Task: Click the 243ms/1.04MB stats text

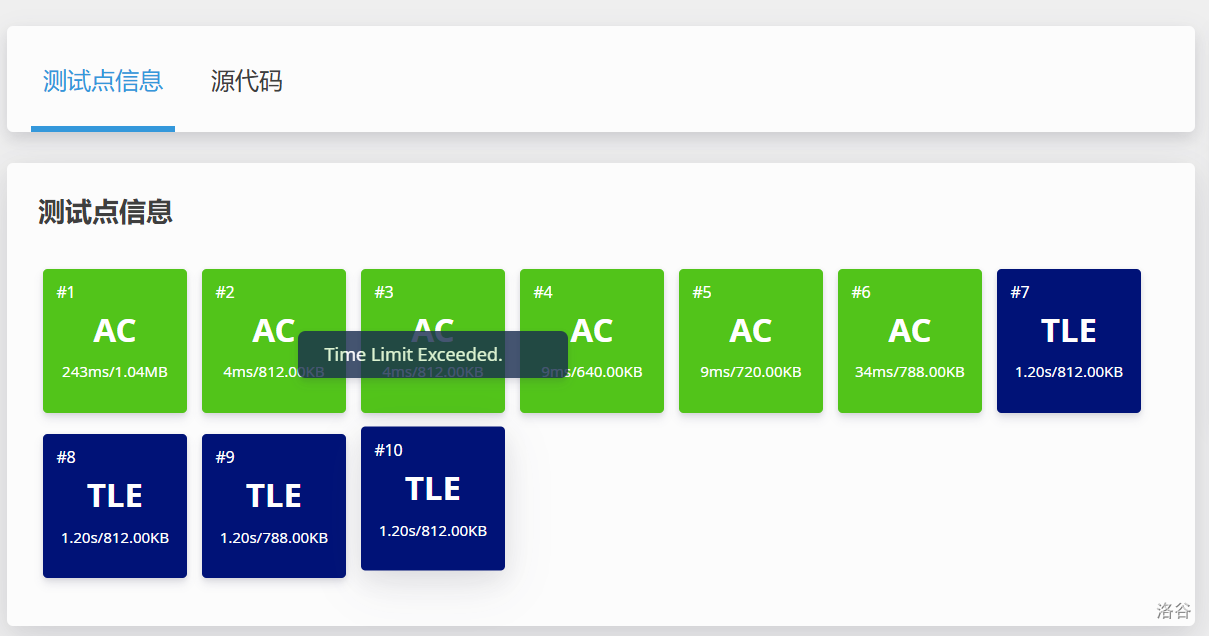Action: click(x=115, y=372)
